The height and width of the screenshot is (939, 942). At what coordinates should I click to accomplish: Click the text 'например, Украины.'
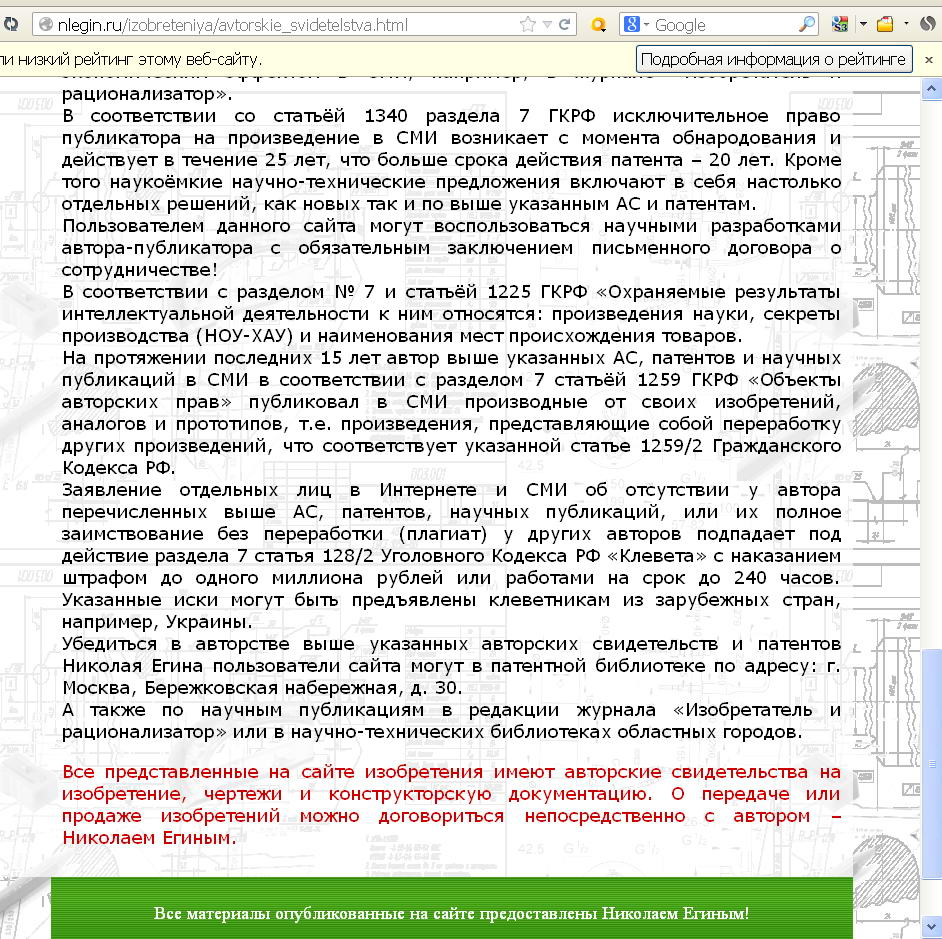pyautogui.click(x=157, y=622)
